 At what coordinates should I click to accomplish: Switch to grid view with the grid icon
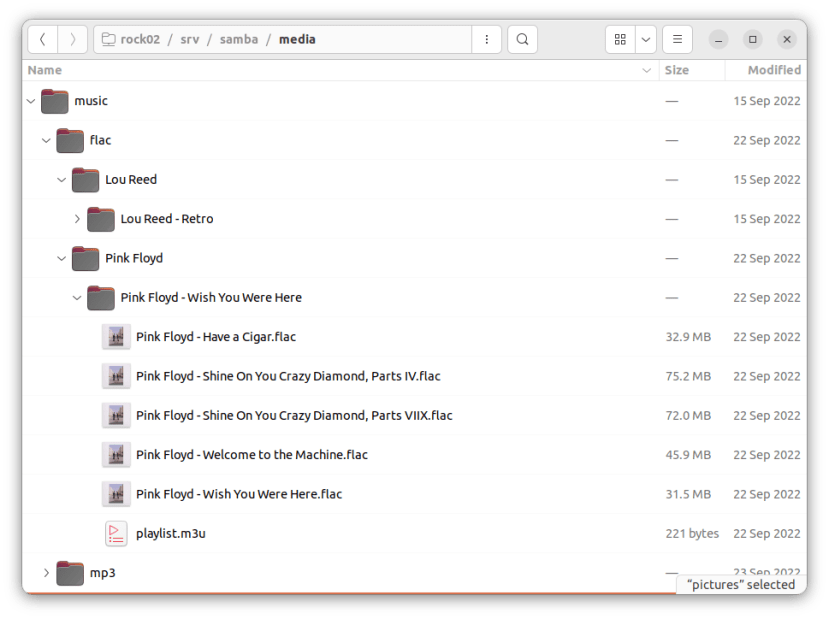620,39
